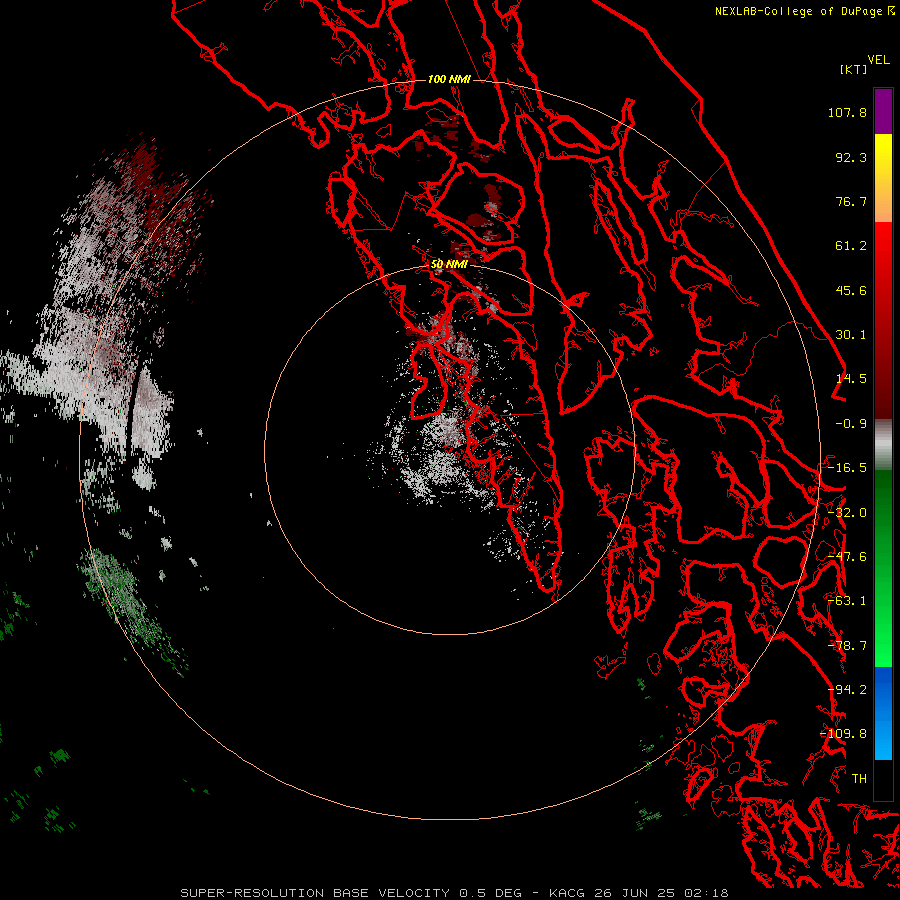Image resolution: width=900 pixels, height=900 pixels.
Task: Click the 100 NMI range ring label
Action: [x=449, y=79]
